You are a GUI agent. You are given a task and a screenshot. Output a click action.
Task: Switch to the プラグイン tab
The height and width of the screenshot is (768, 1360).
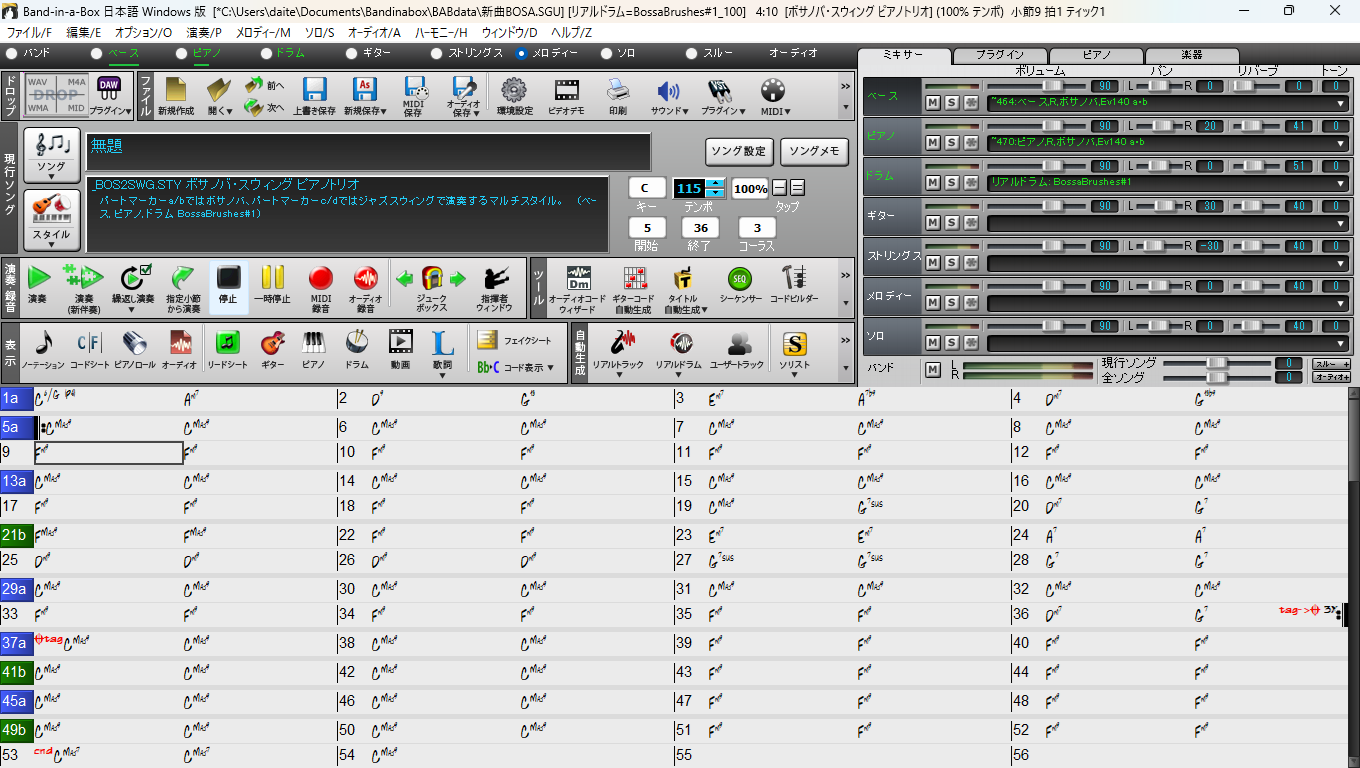pyautogui.click(x=998, y=55)
